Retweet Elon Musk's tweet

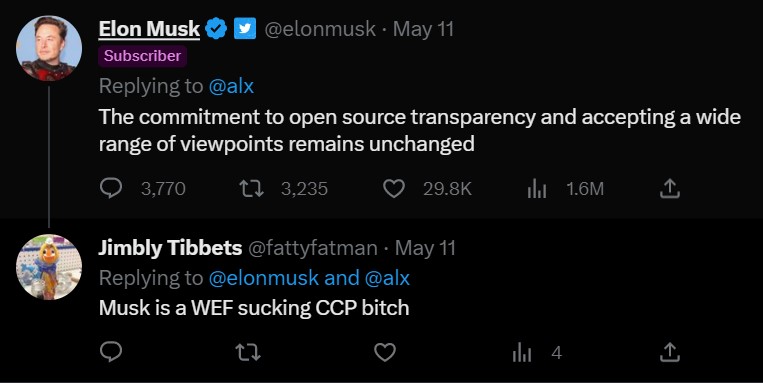click(x=252, y=188)
